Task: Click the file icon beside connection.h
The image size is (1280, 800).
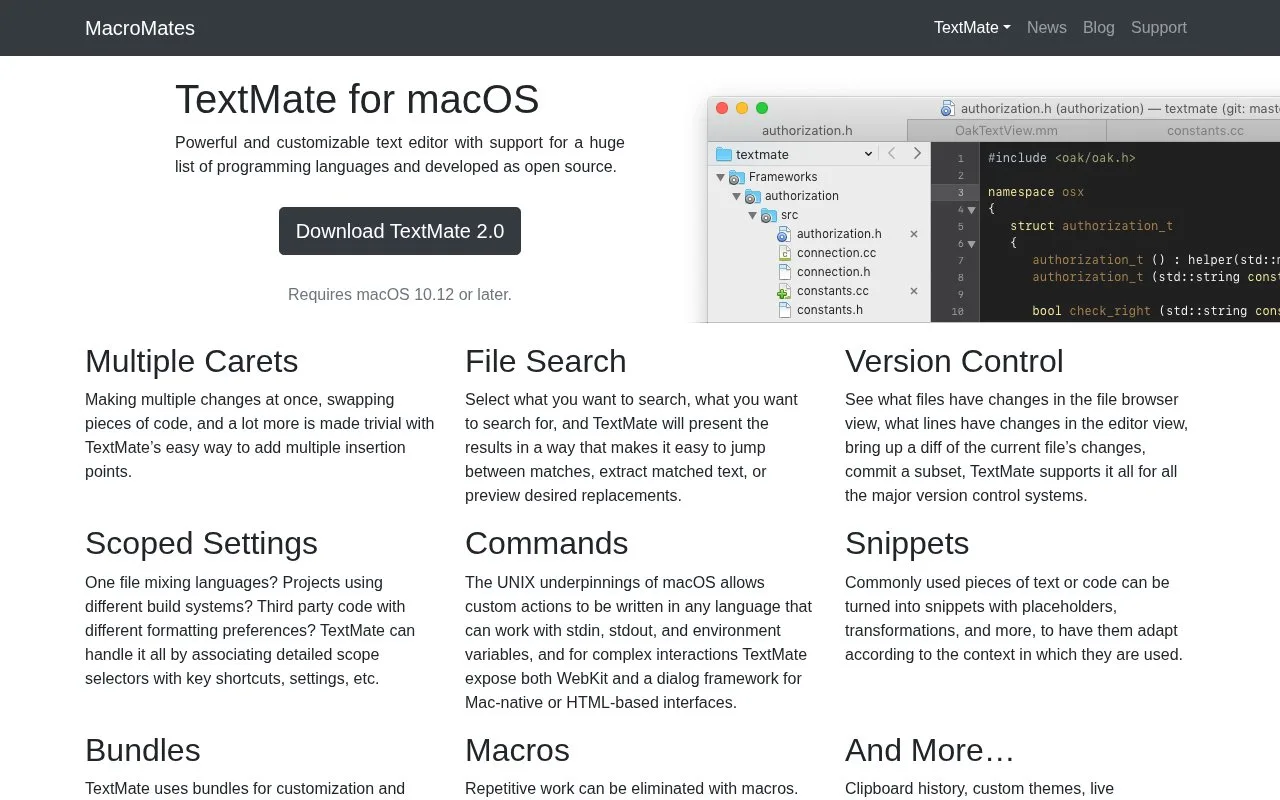Action: pyautogui.click(x=785, y=272)
